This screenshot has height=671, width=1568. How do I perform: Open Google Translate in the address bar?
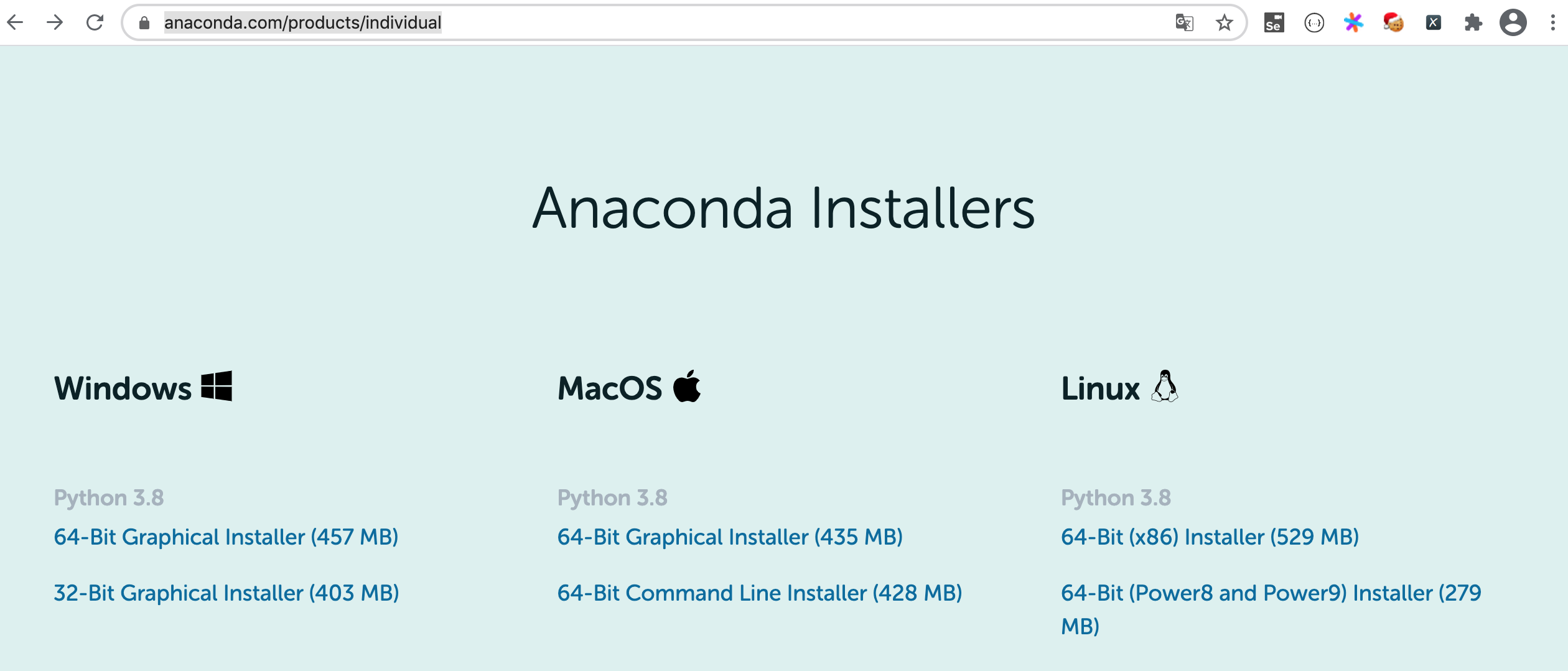(1185, 23)
